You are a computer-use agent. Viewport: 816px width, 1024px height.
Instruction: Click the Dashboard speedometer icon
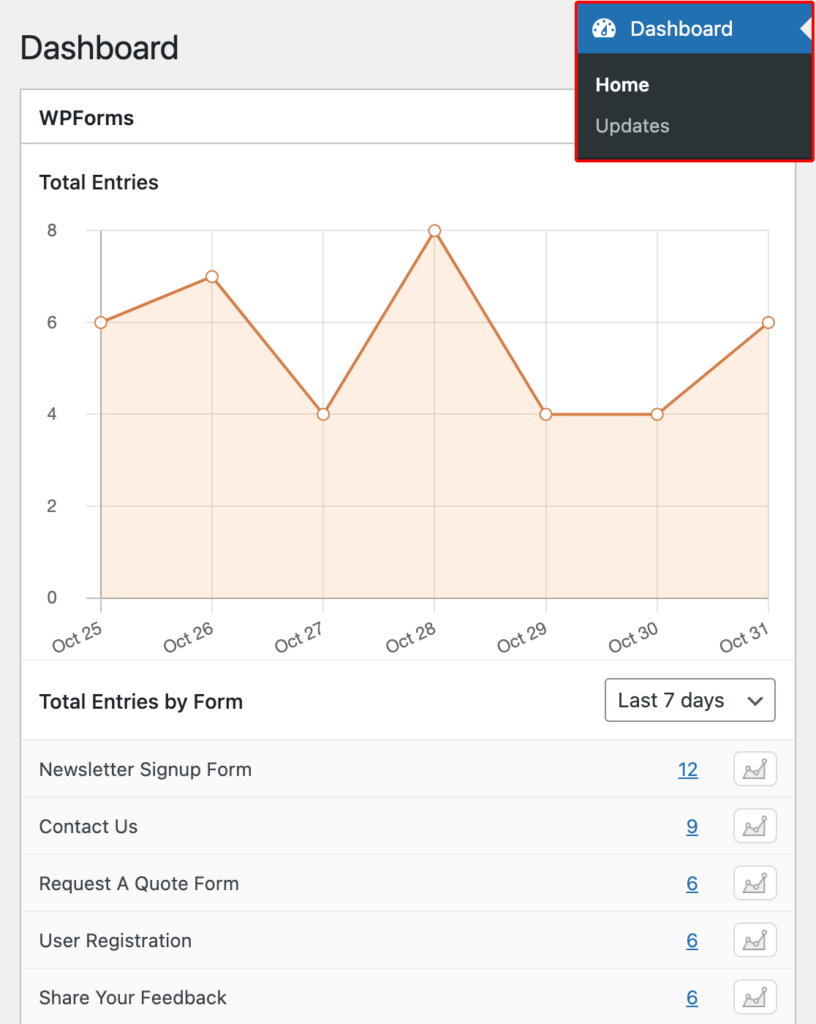coord(604,28)
